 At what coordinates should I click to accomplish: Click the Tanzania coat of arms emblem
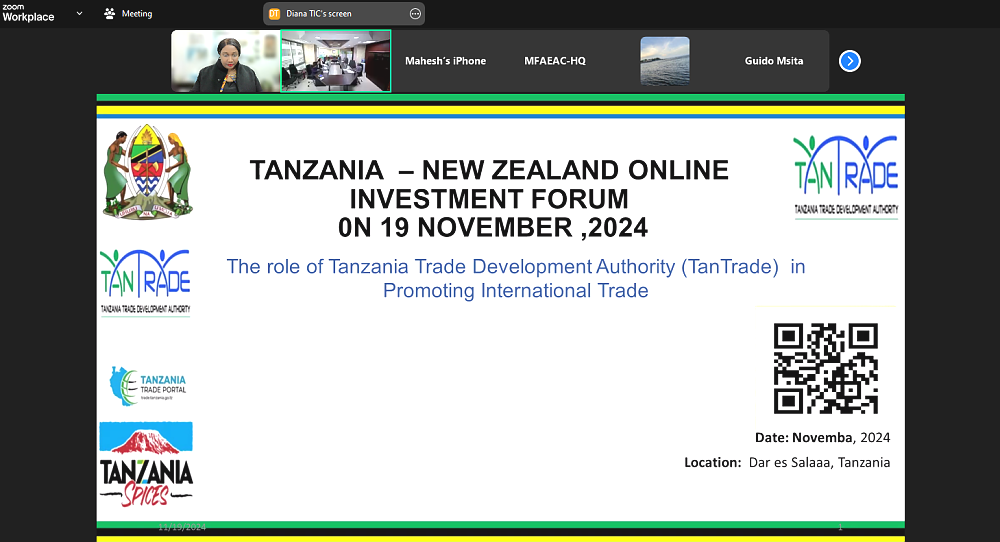coord(147,171)
